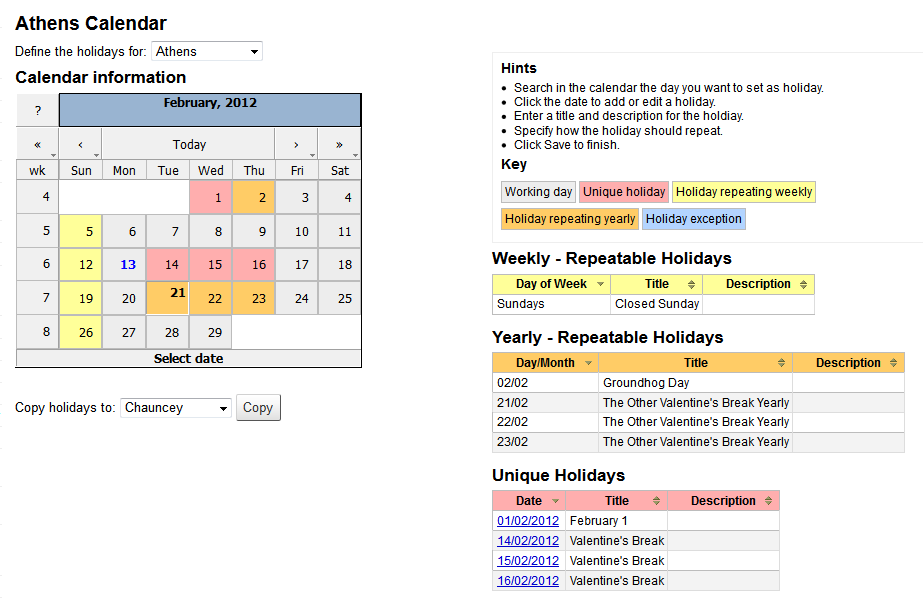The width and height of the screenshot is (923, 604).
Task: Click the Unique holiday key swatch
Action: pyautogui.click(x=624, y=192)
